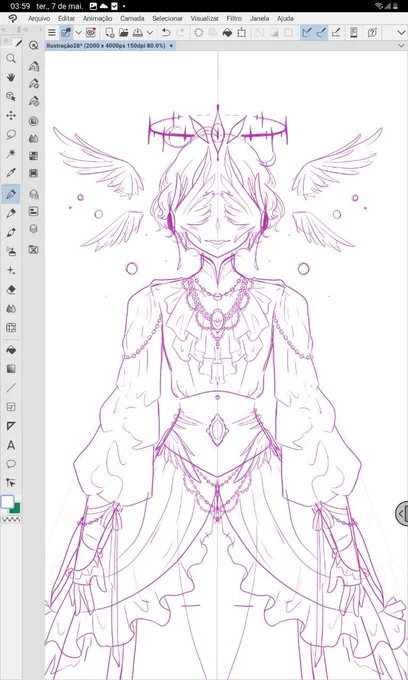Create new canvas file button

pos(110,33)
